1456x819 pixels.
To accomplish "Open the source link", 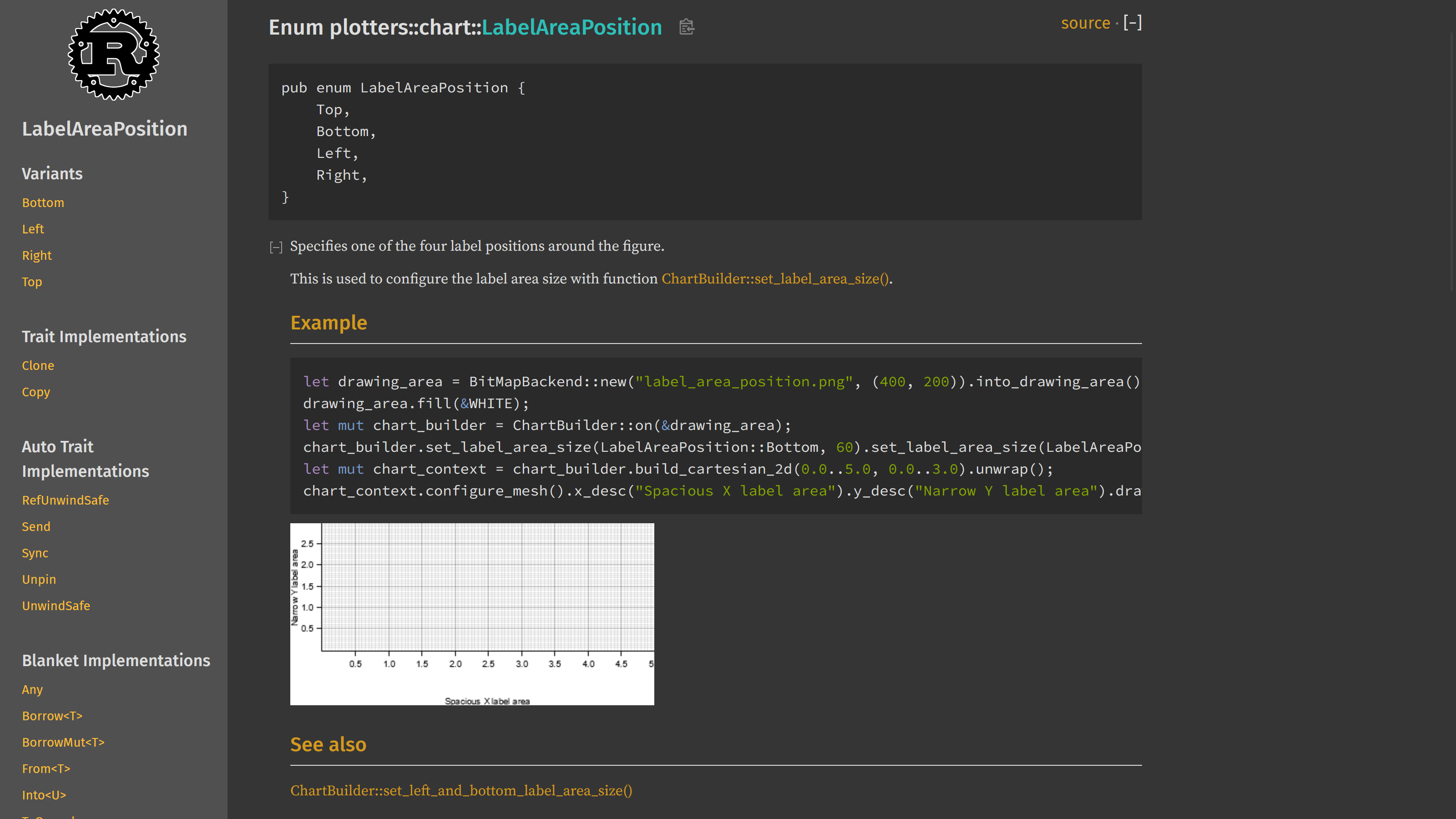I will pyautogui.click(x=1085, y=23).
